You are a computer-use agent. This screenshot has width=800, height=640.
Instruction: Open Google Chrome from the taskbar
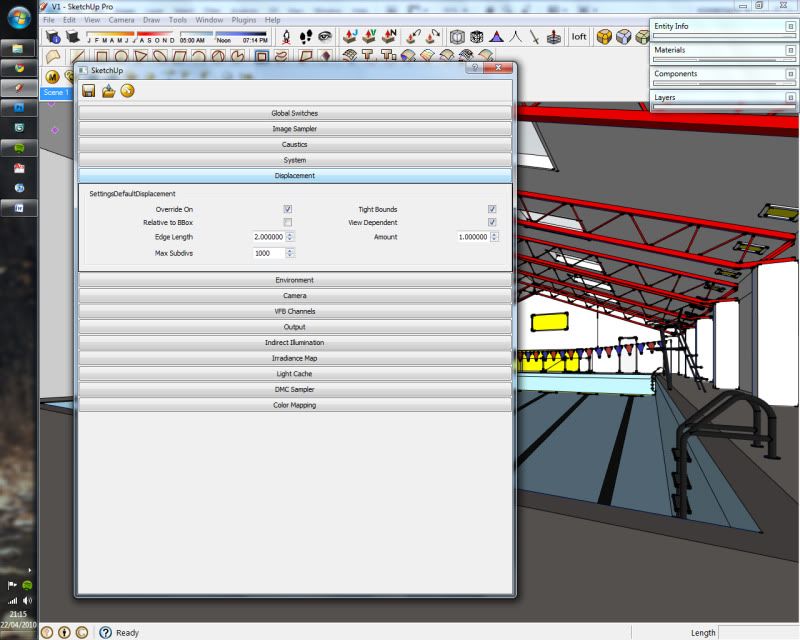click(x=19, y=68)
